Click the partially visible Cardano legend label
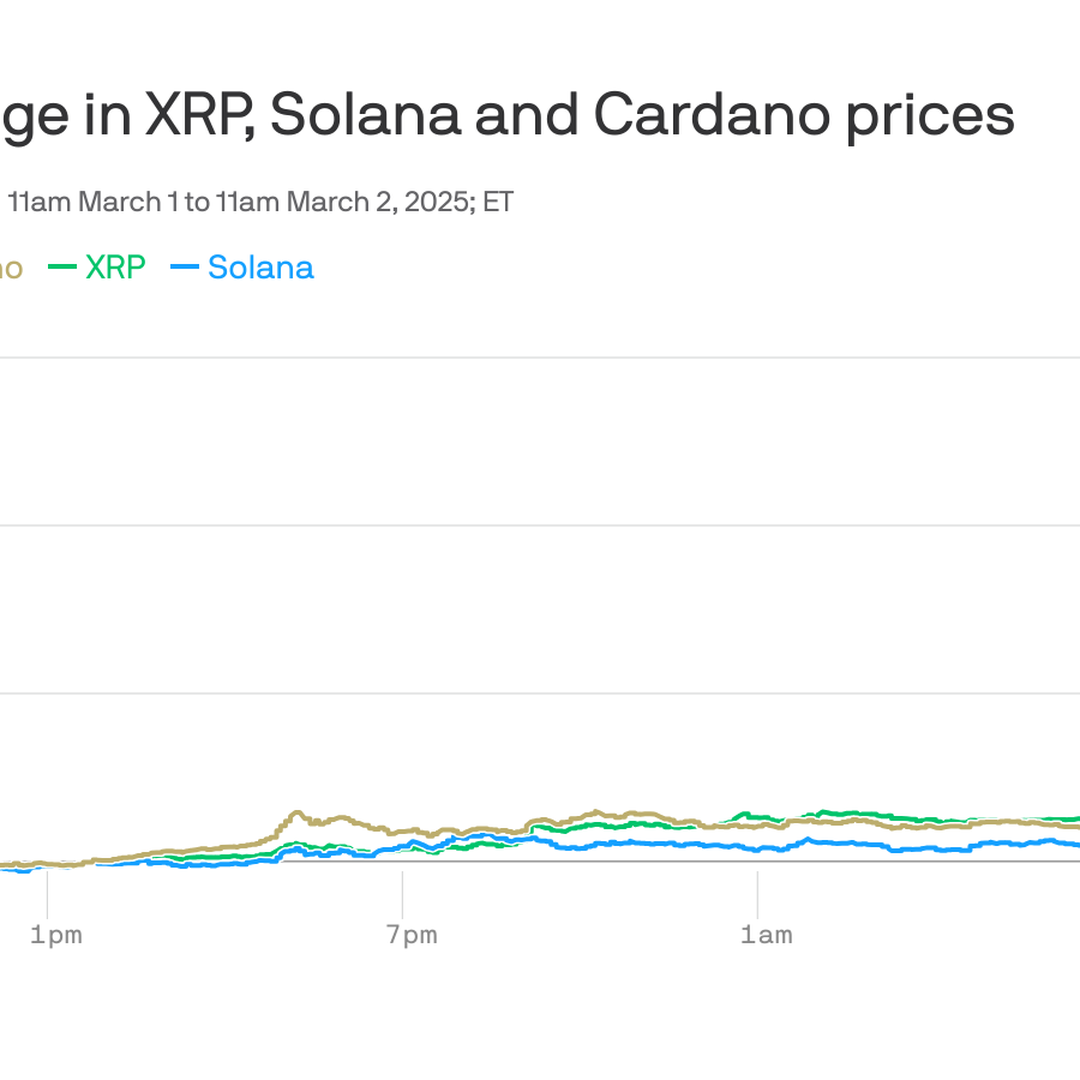 (10, 268)
